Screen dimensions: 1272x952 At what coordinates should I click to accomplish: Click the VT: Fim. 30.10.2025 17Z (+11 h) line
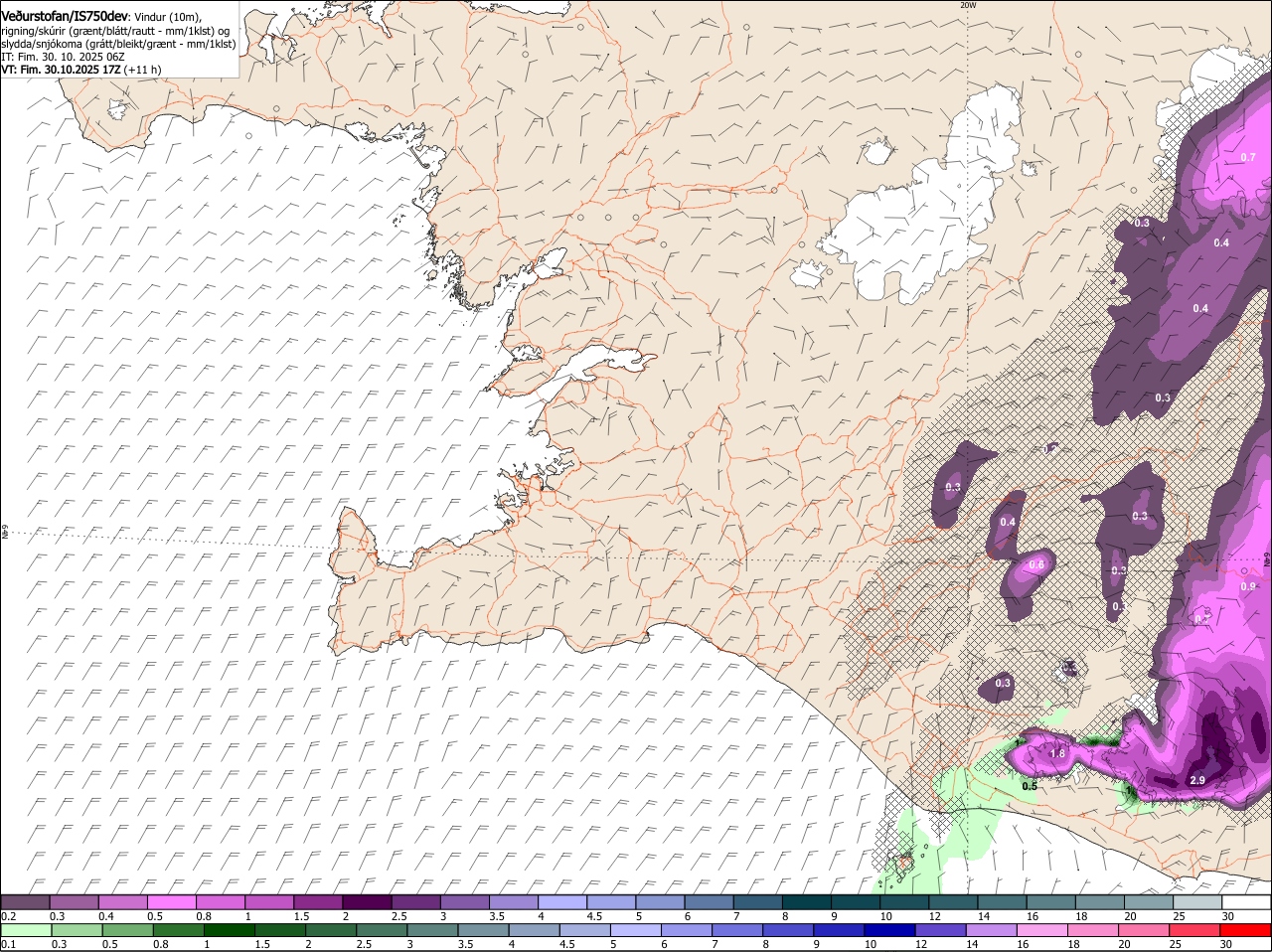81,70
